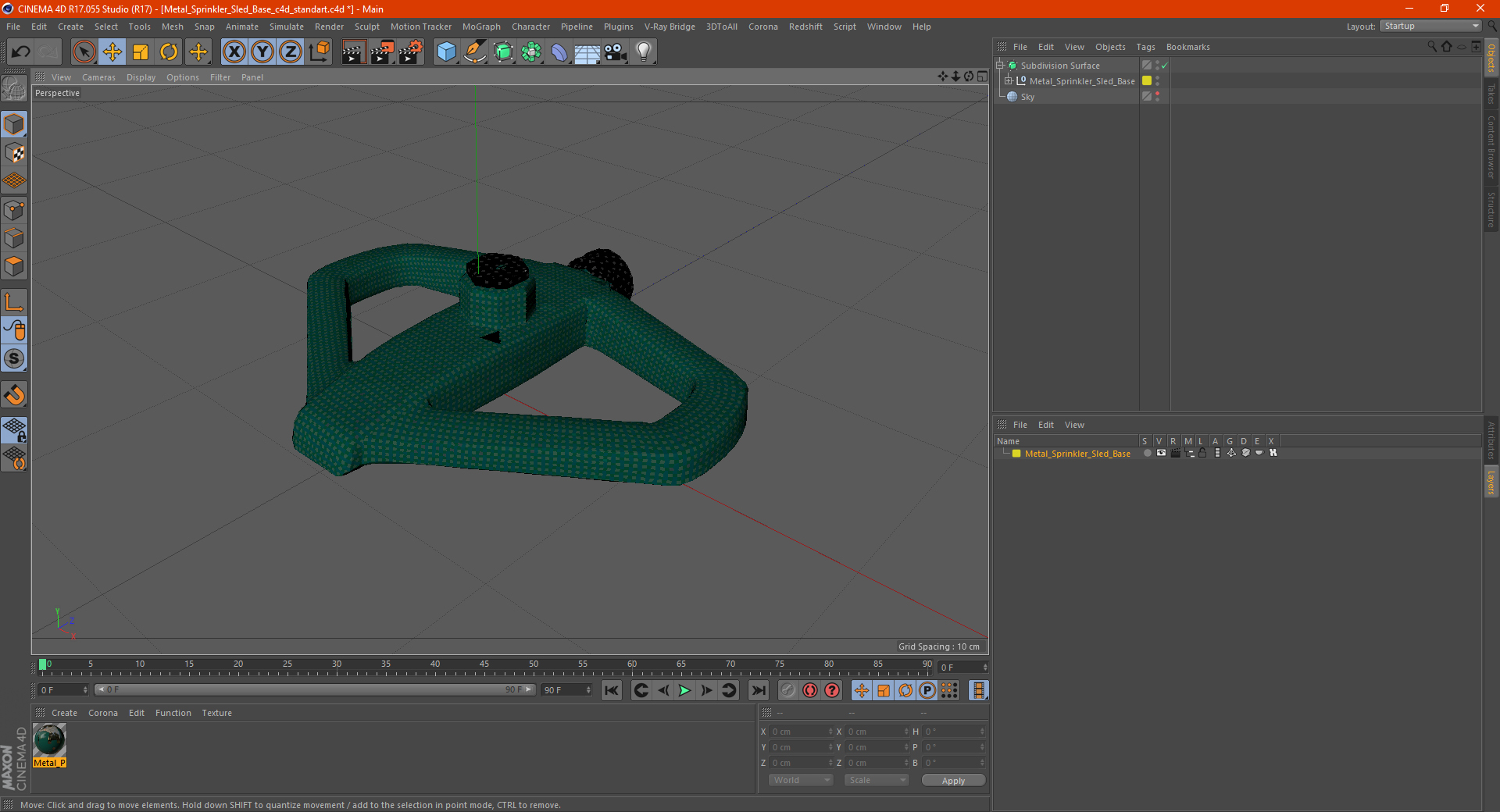
Task: Open the Layout Startup dropdown
Action: click(1430, 26)
